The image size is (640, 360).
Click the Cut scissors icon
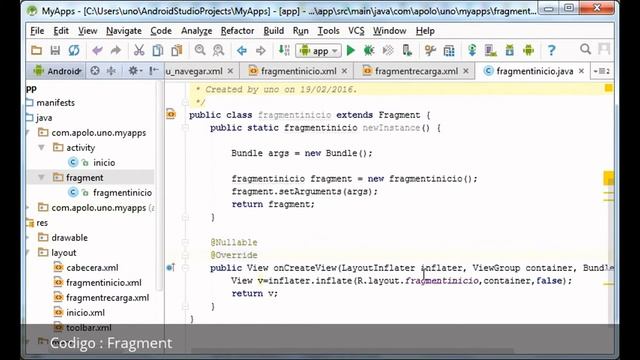(x=139, y=50)
